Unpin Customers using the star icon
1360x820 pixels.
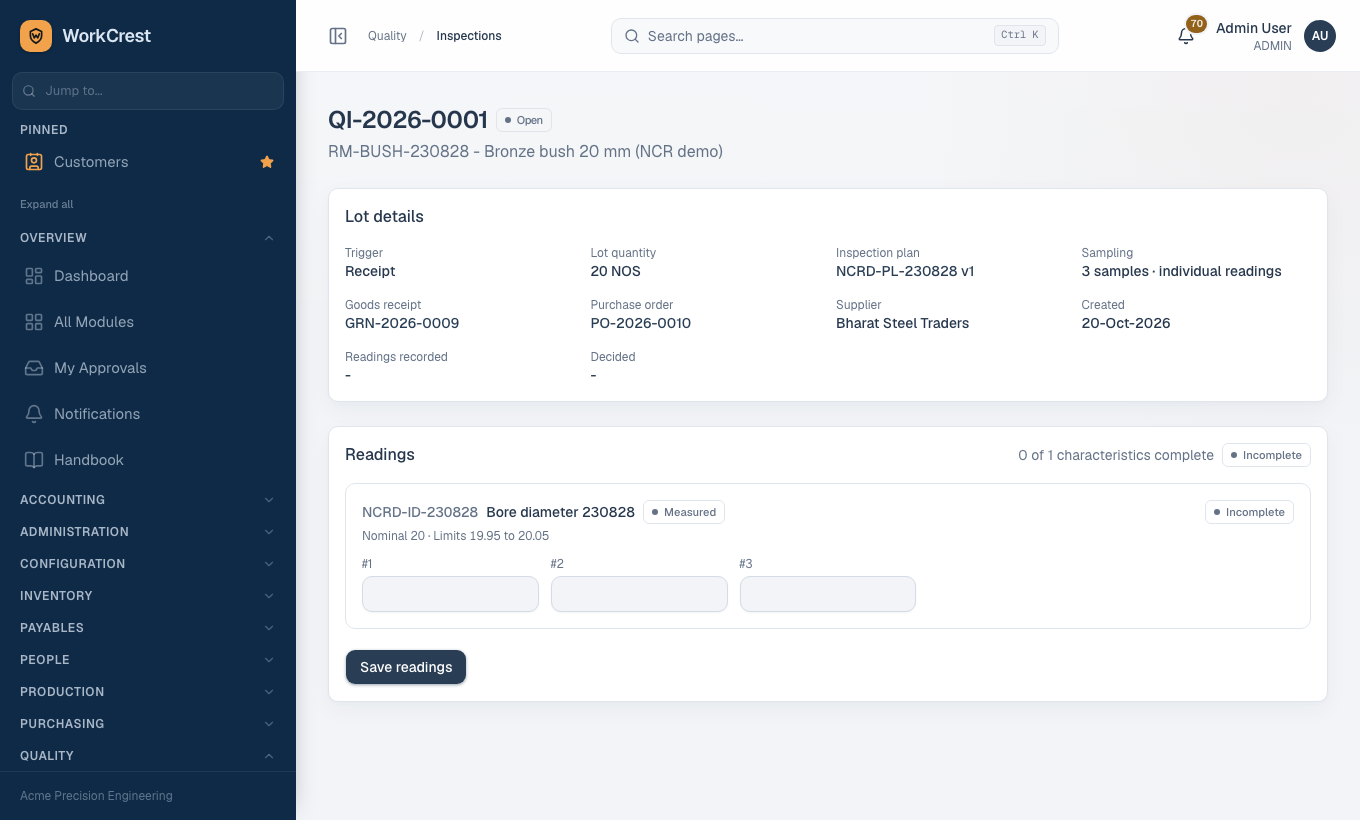[267, 162]
